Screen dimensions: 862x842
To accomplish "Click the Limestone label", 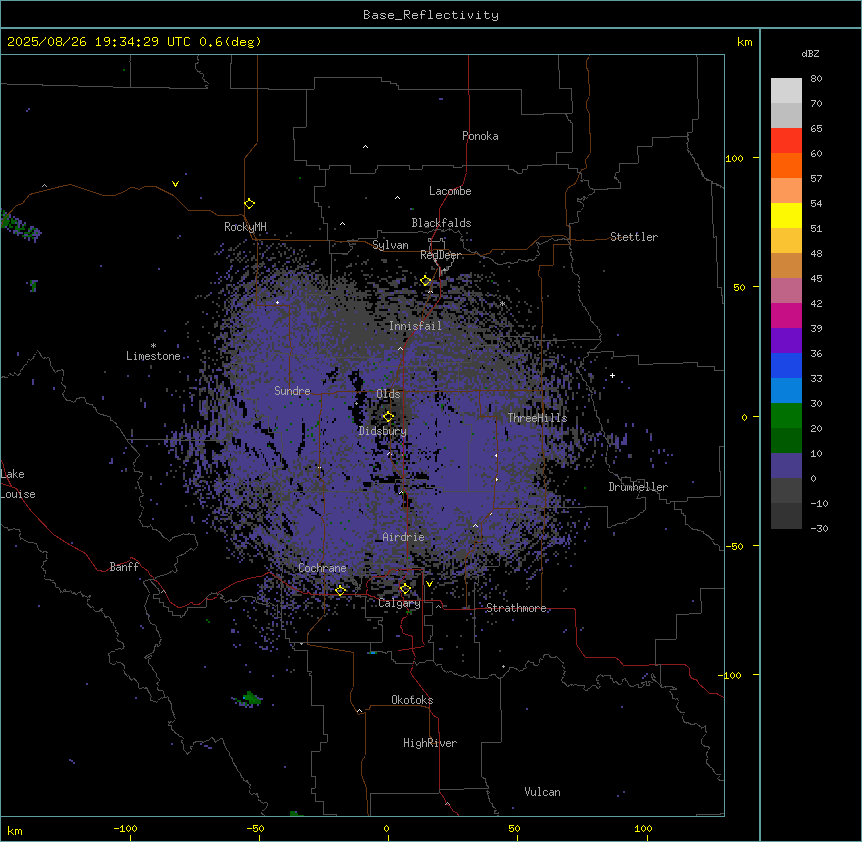I will [153, 356].
